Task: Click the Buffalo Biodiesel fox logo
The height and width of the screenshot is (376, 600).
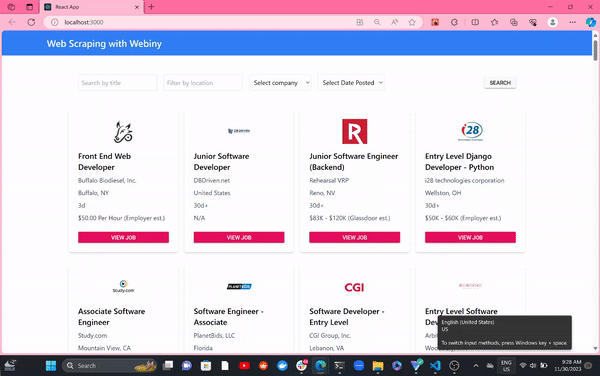Action: click(x=123, y=132)
